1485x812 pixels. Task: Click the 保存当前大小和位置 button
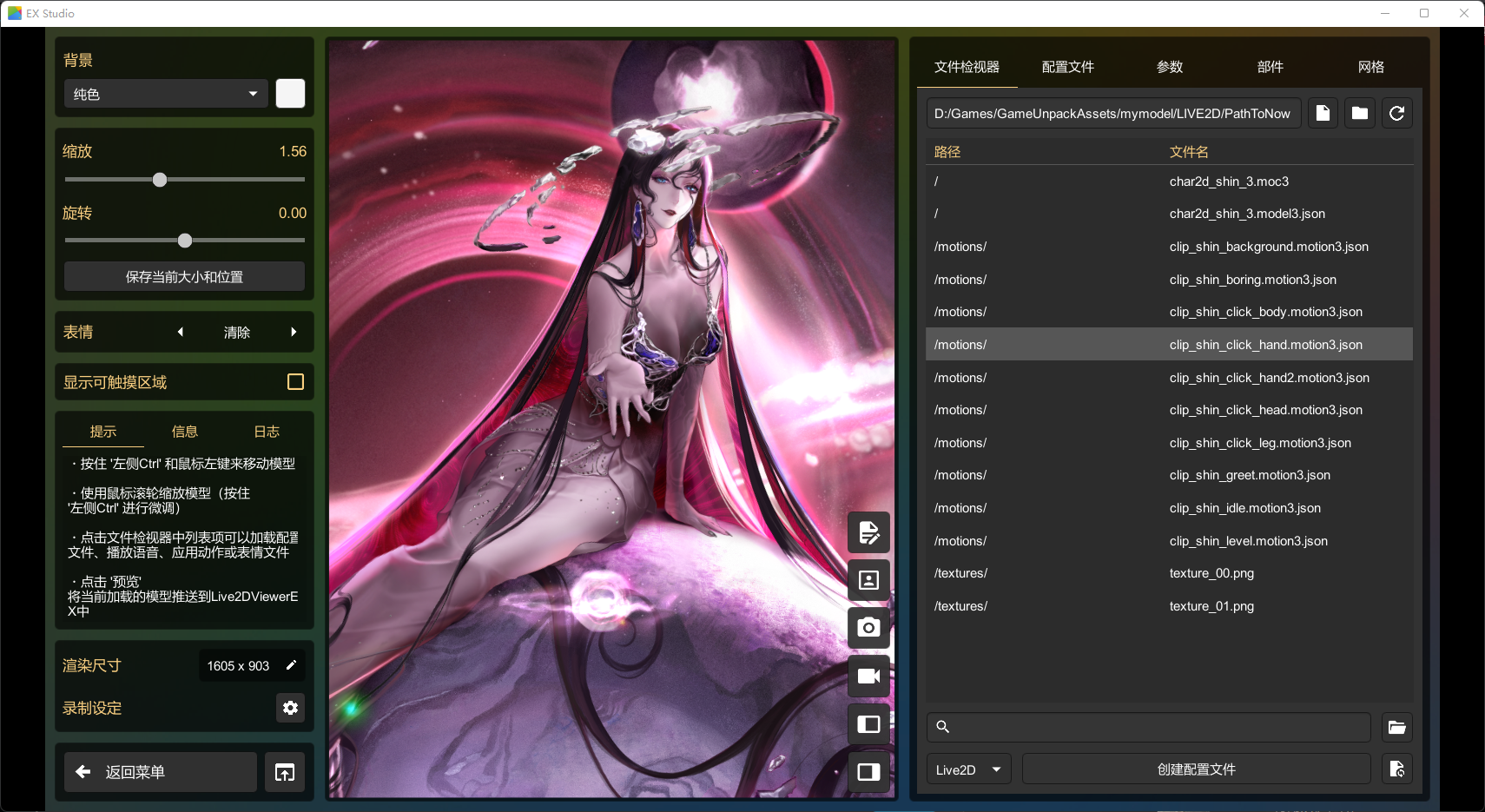click(184, 276)
